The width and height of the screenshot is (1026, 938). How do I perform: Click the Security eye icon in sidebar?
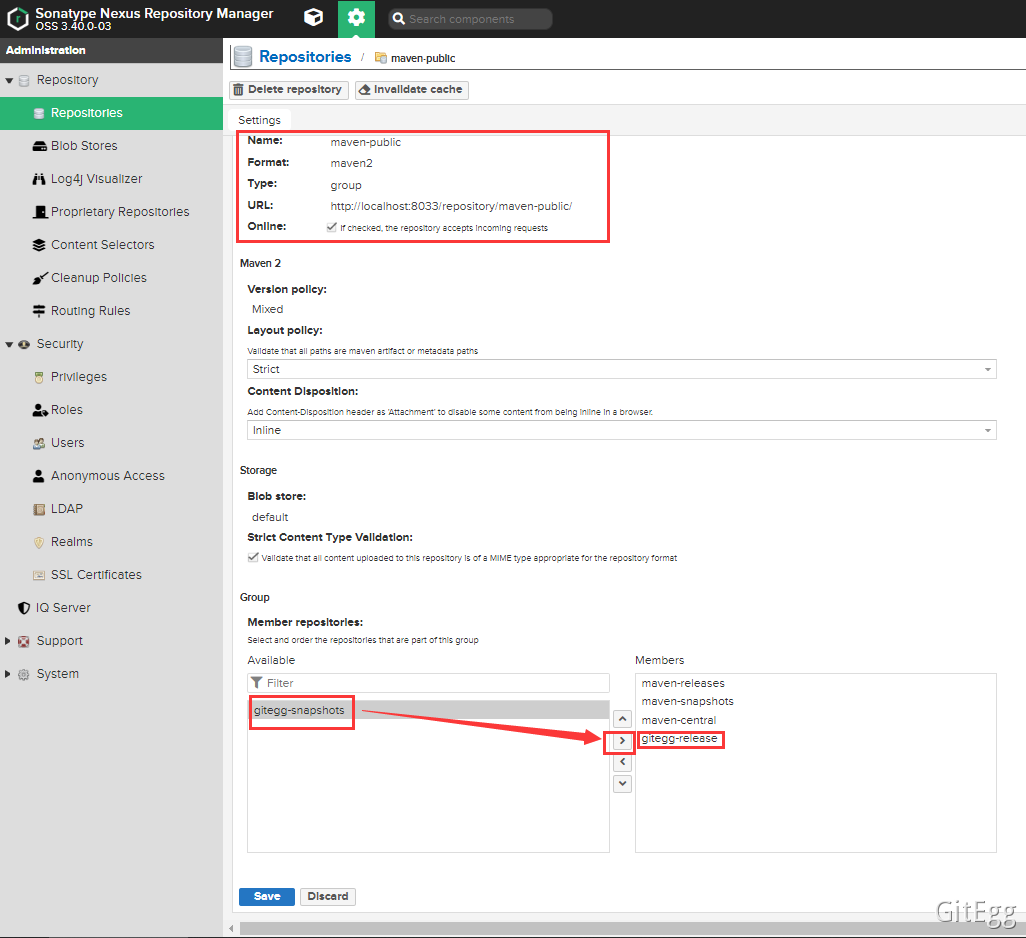coord(24,344)
